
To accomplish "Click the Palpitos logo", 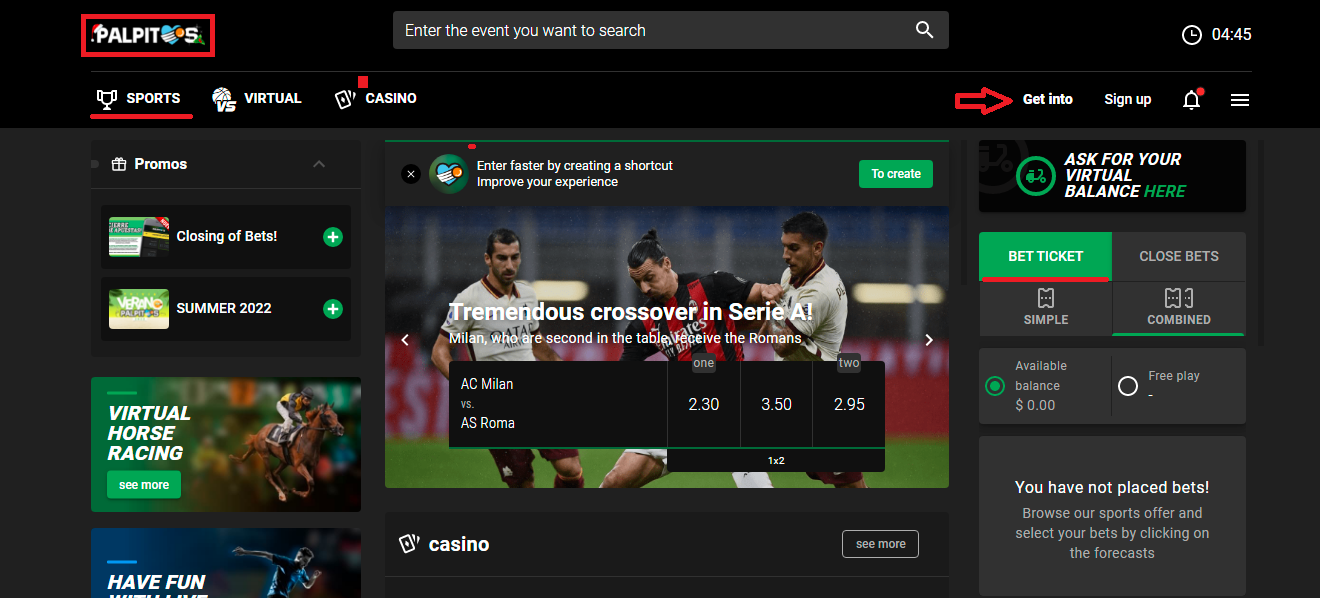I will tap(148, 36).
